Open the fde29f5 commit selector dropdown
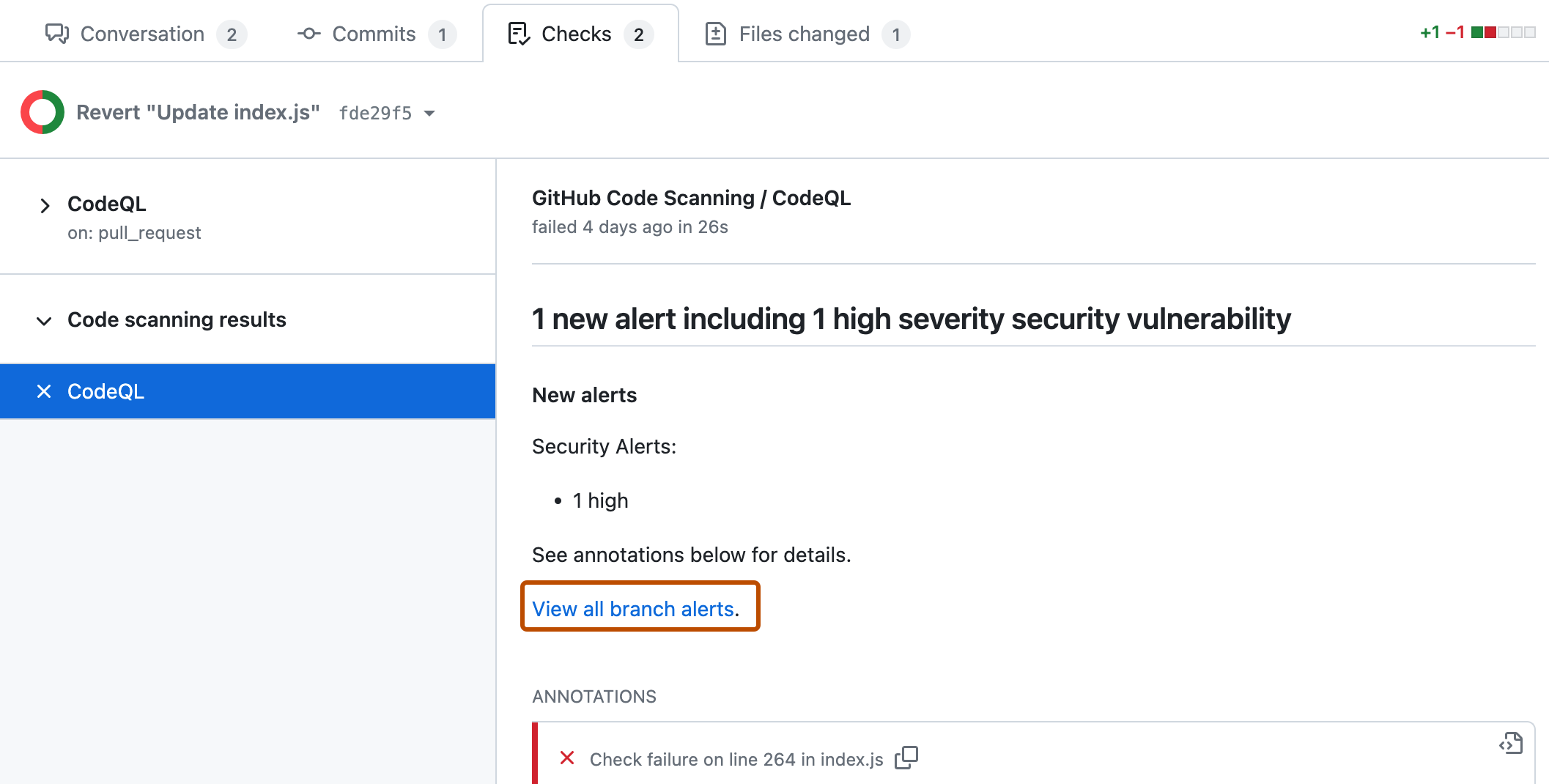Viewport: 1549px width, 784px height. click(386, 113)
